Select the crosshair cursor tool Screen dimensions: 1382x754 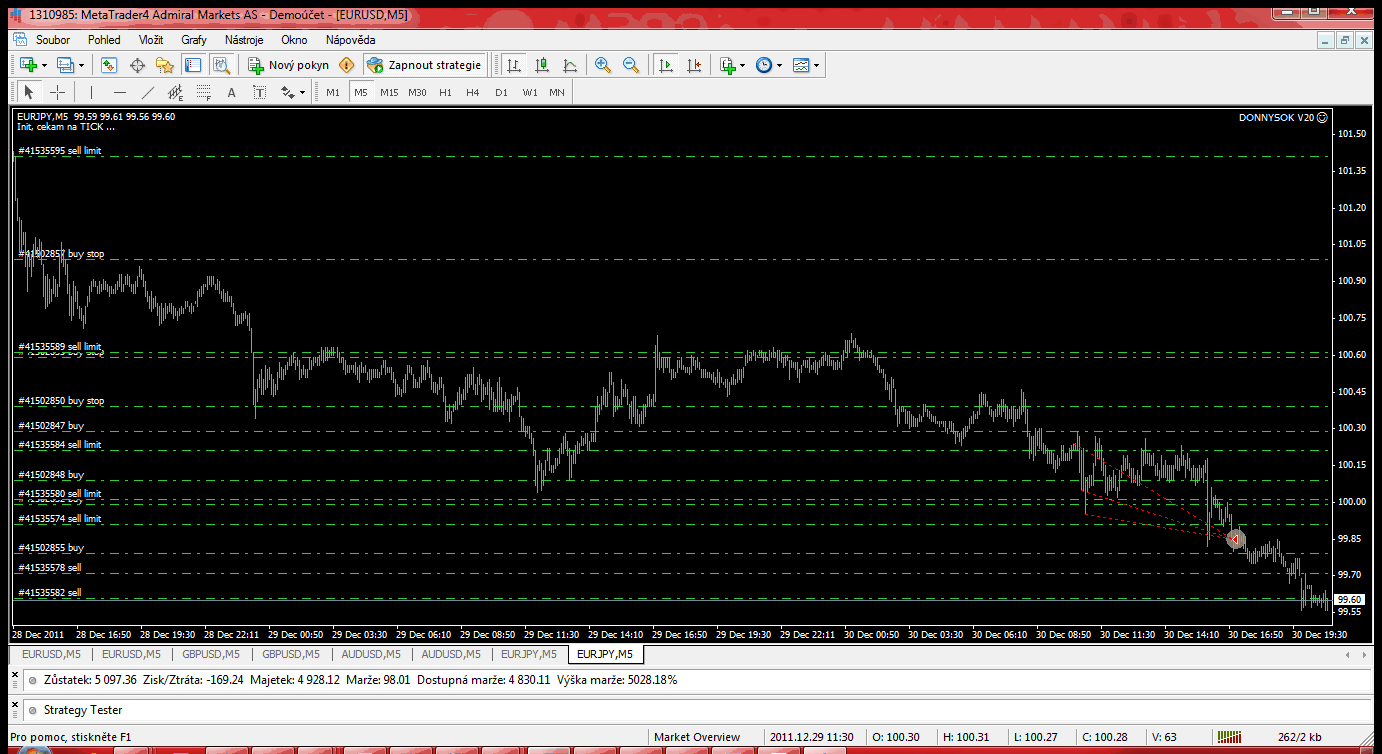[58, 92]
